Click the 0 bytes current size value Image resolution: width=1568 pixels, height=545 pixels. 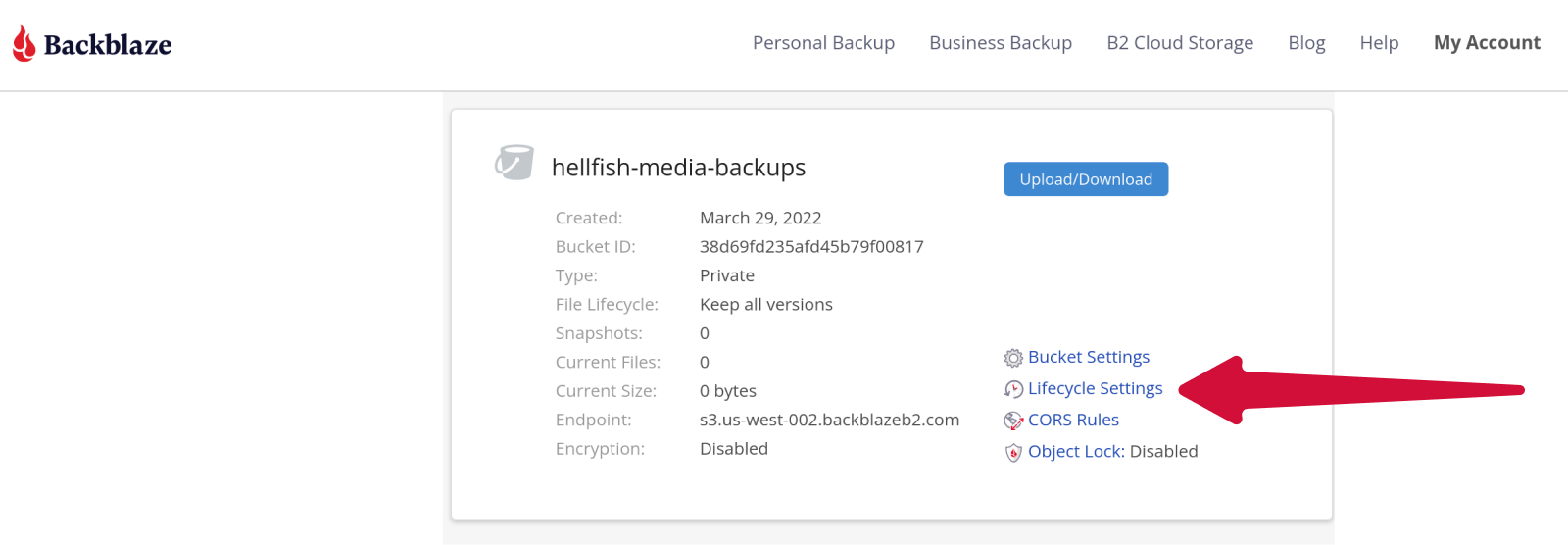728,391
